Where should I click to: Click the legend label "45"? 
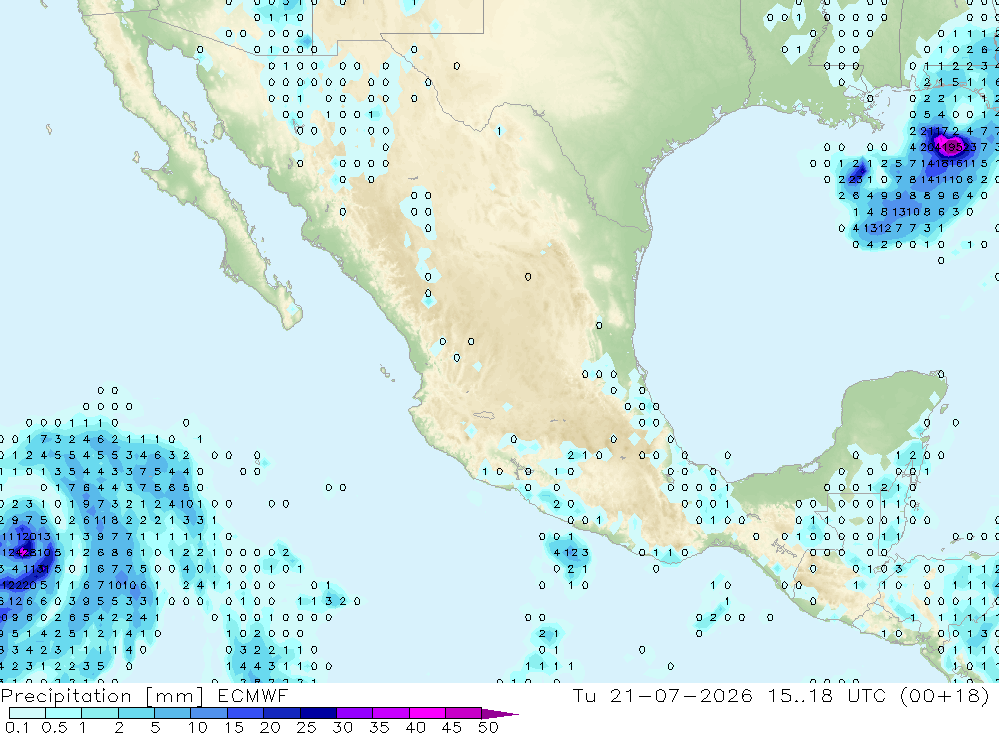(452, 727)
